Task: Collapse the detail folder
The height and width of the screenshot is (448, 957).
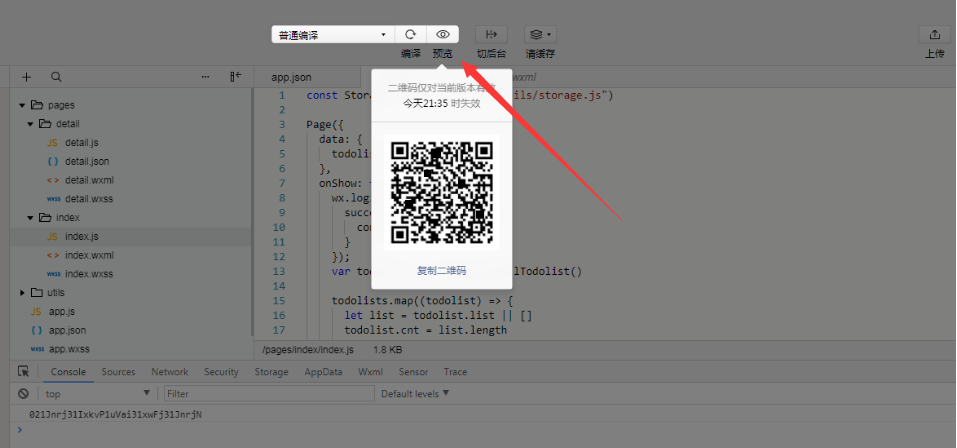Action: coord(31,124)
